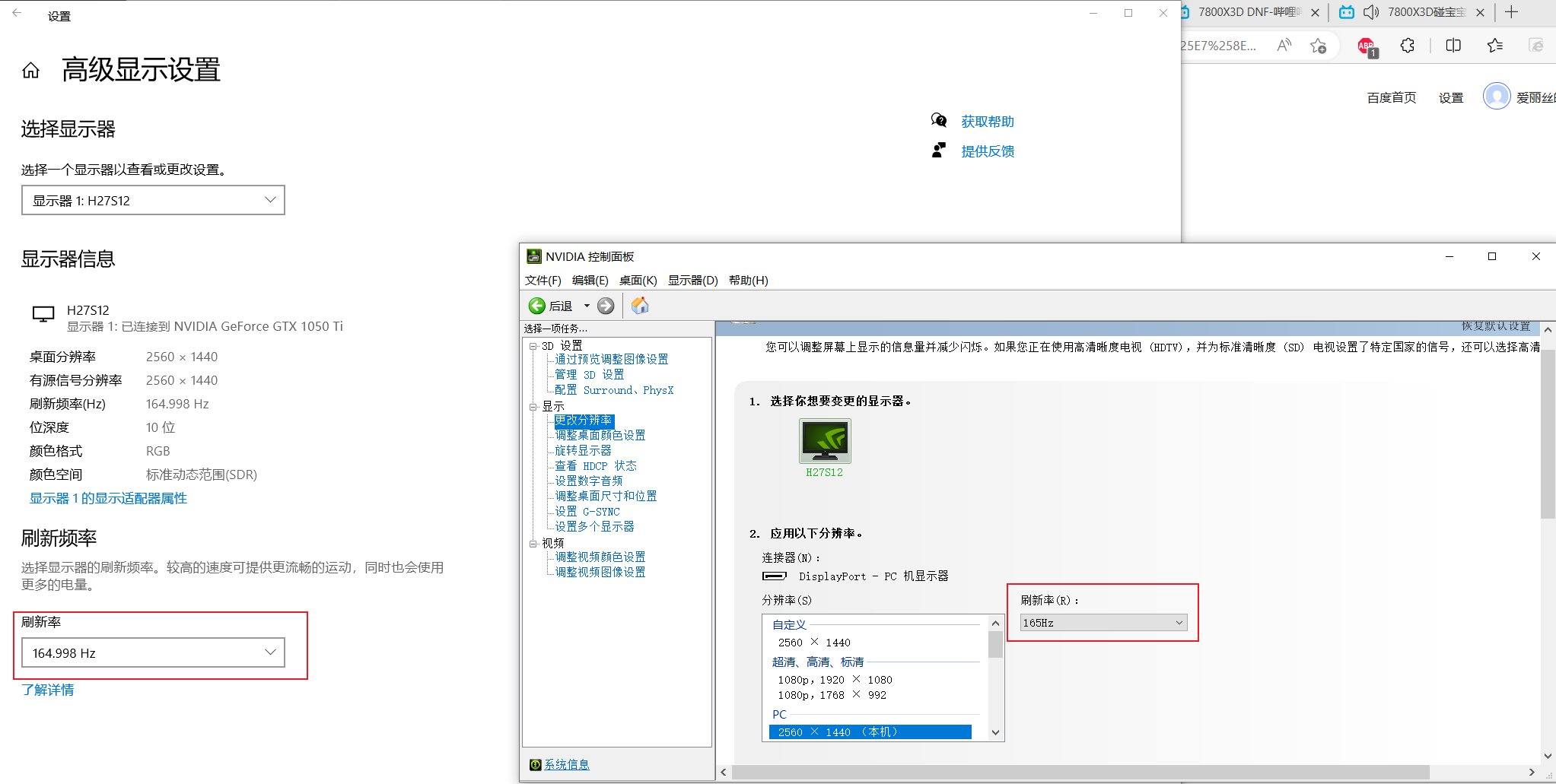Click 百度首页 link in browser

[x=1392, y=97]
